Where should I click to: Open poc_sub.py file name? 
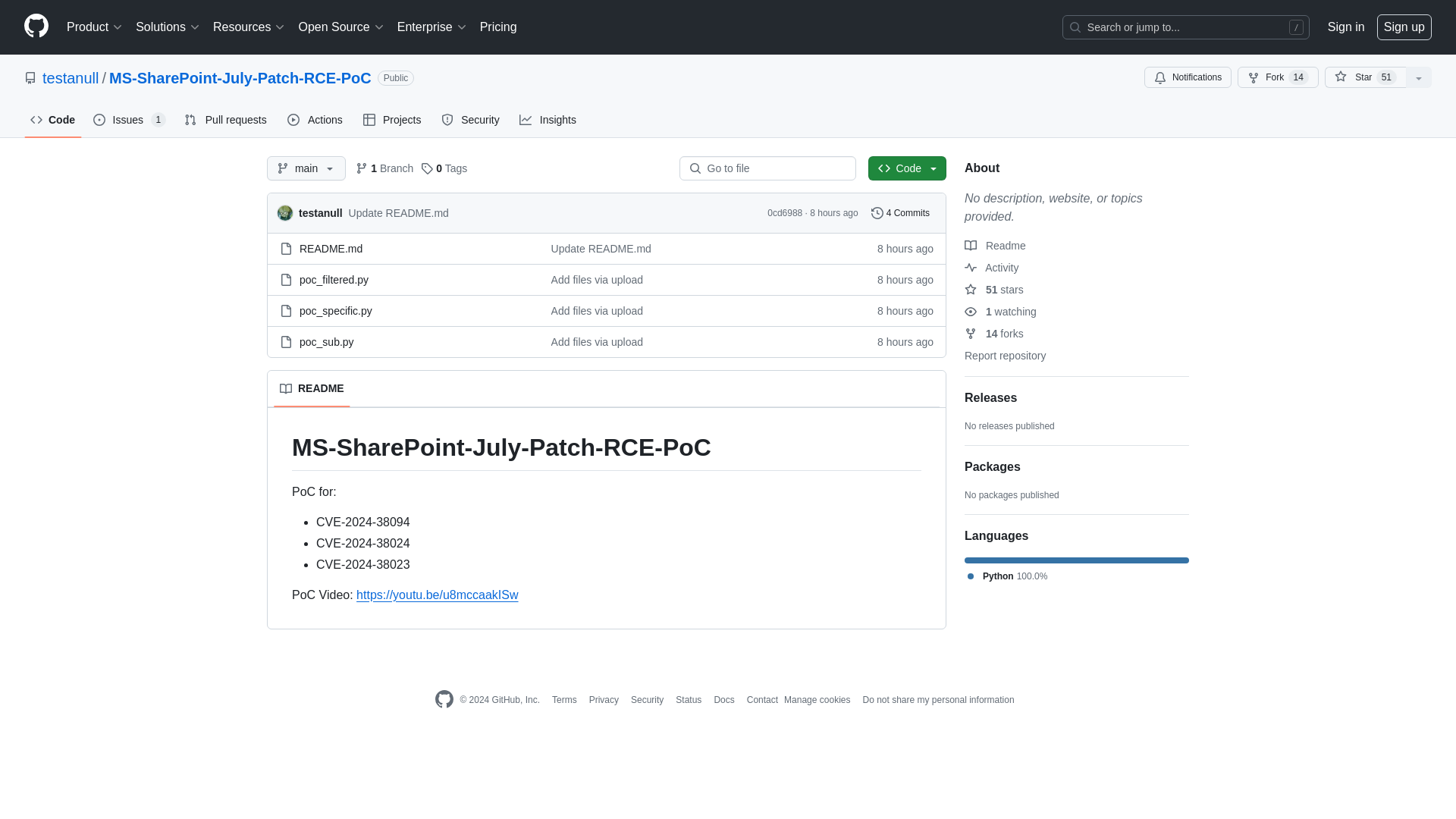pyautogui.click(x=327, y=342)
